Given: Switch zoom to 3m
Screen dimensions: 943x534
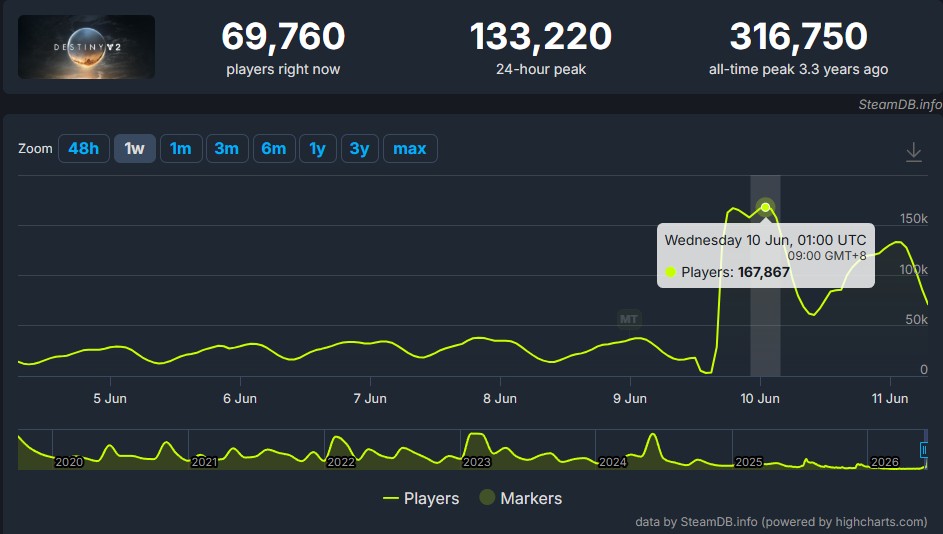Looking at the screenshot, I should point(227,149).
